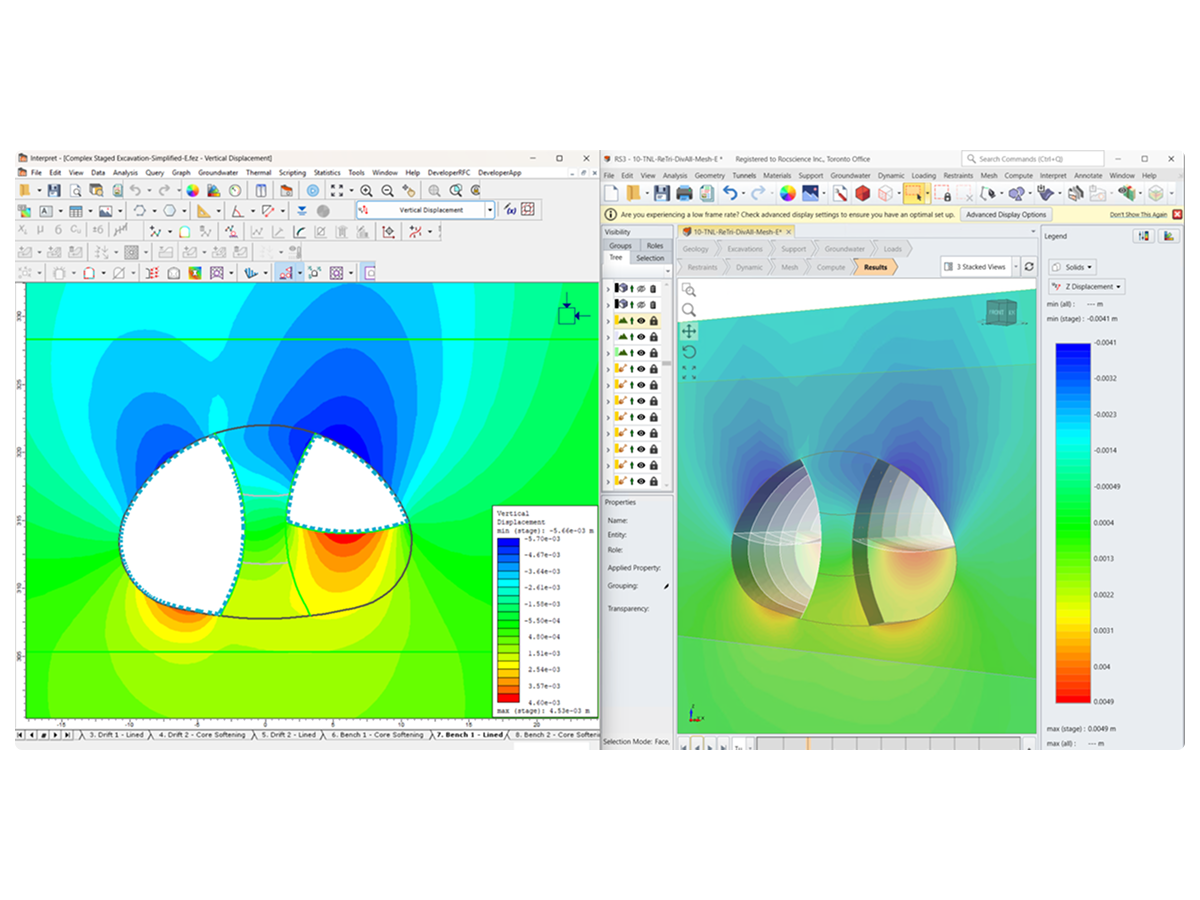Hide the highlighted geology layer using its eye icon

click(x=641, y=320)
